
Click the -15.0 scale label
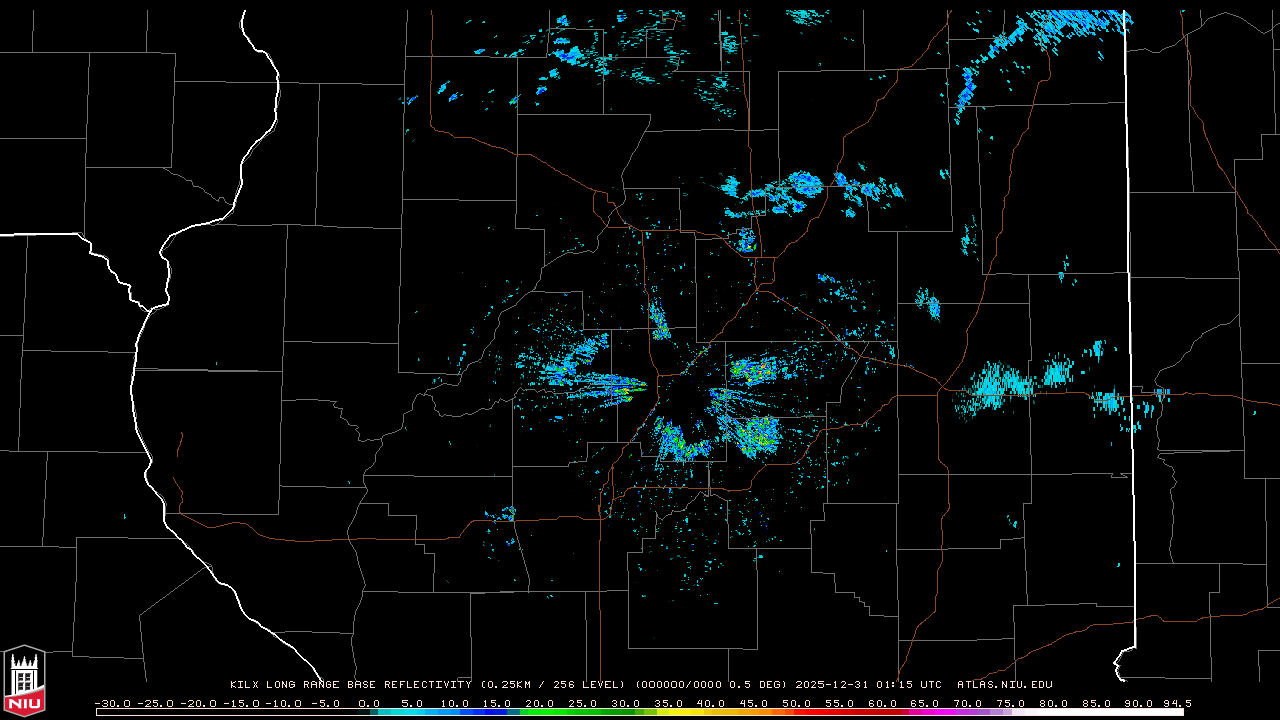click(x=240, y=703)
